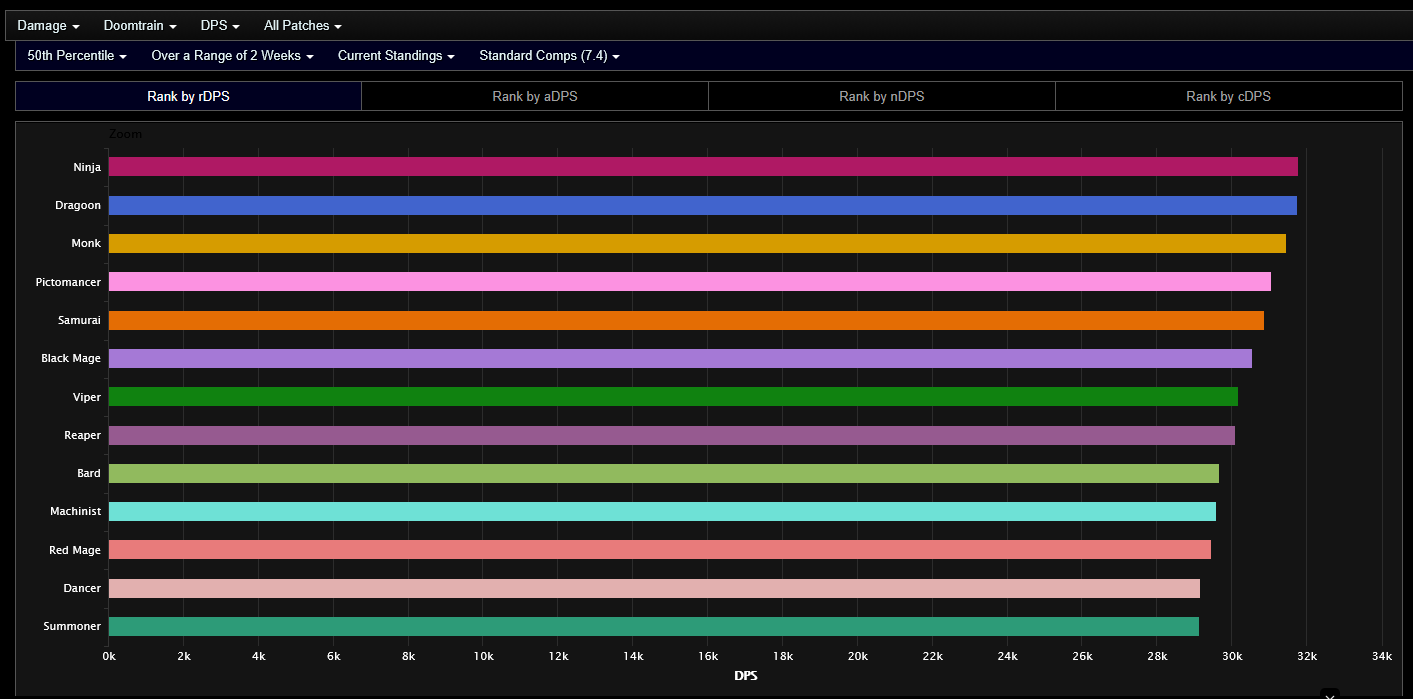Switch to the Rank by aDPS tab
The height and width of the screenshot is (699, 1413).
[535, 96]
